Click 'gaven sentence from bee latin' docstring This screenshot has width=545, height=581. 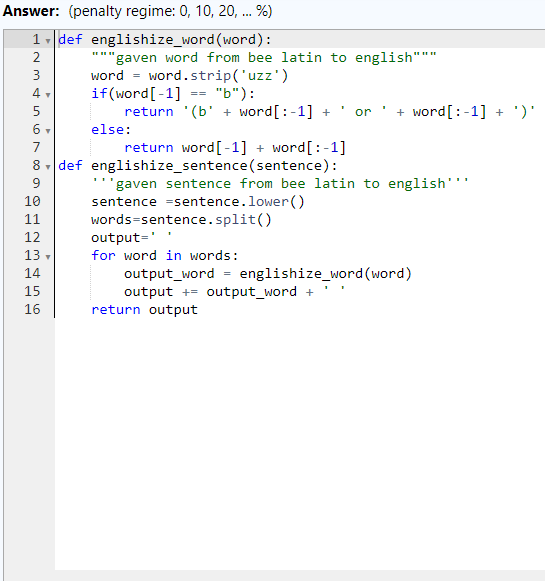click(280, 183)
